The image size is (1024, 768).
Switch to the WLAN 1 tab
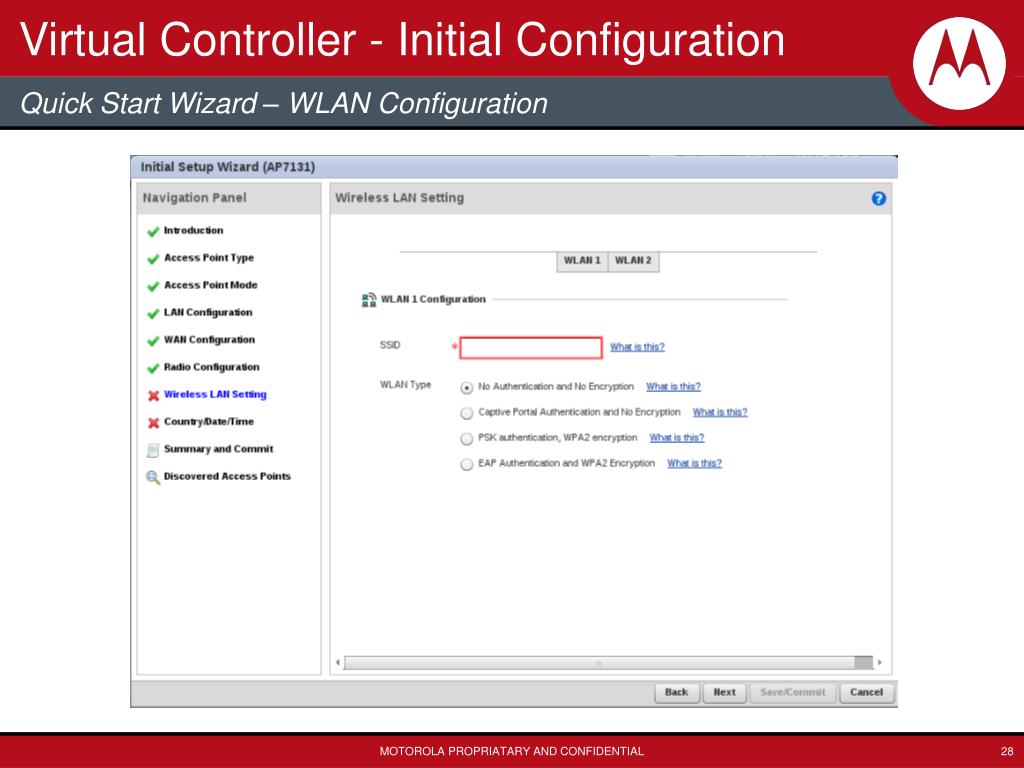click(x=582, y=261)
